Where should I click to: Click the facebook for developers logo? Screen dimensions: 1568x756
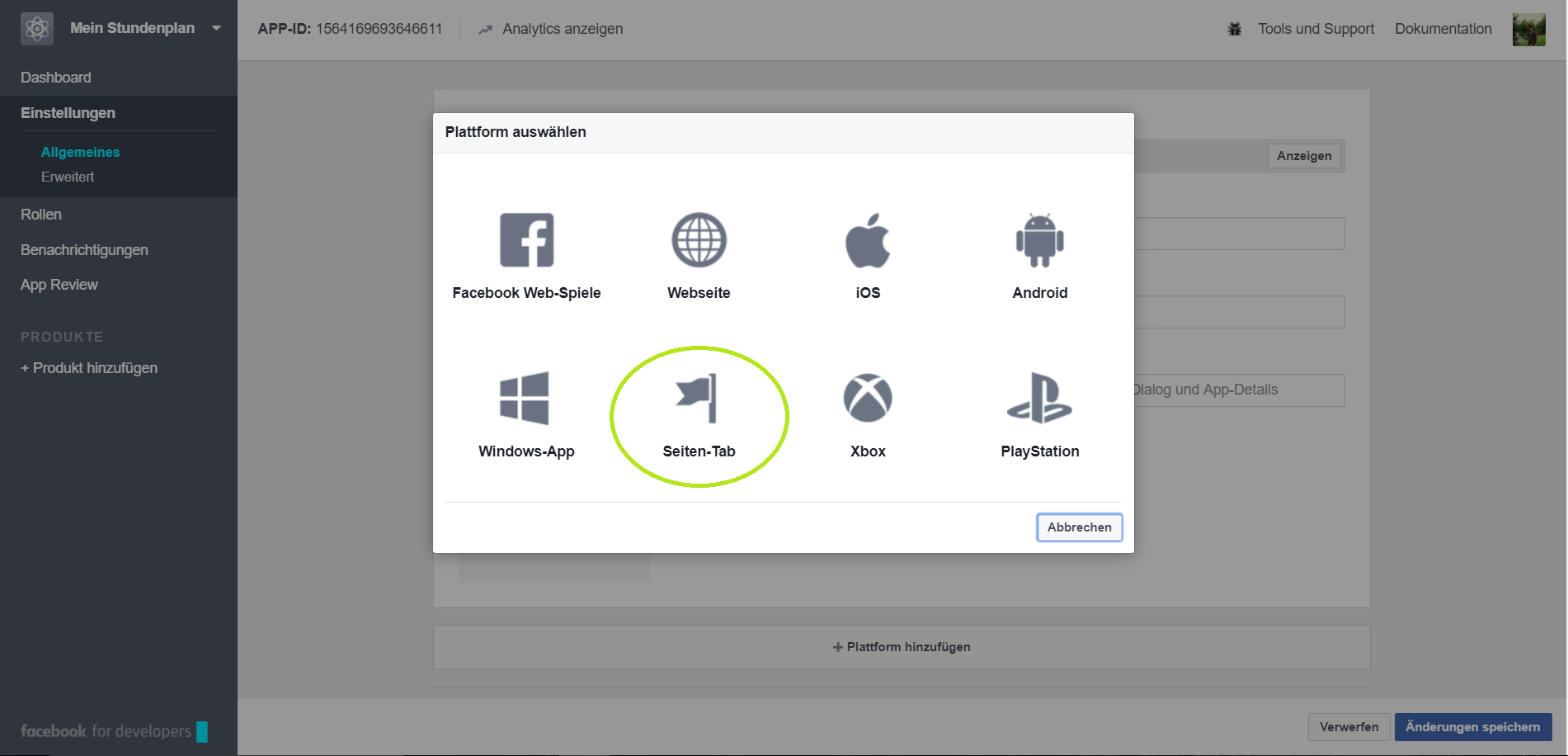coord(114,731)
